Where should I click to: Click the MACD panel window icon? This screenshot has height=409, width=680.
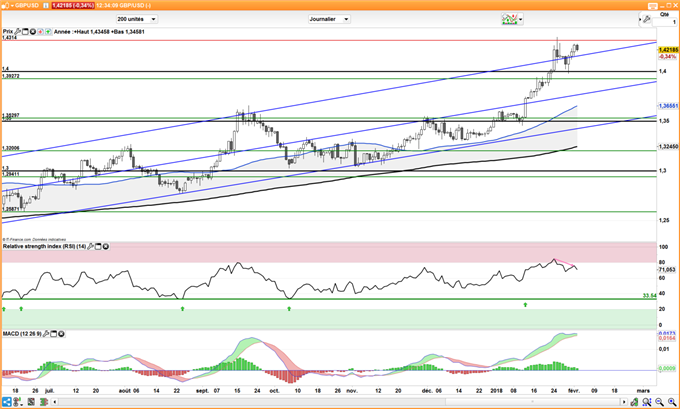(54, 334)
